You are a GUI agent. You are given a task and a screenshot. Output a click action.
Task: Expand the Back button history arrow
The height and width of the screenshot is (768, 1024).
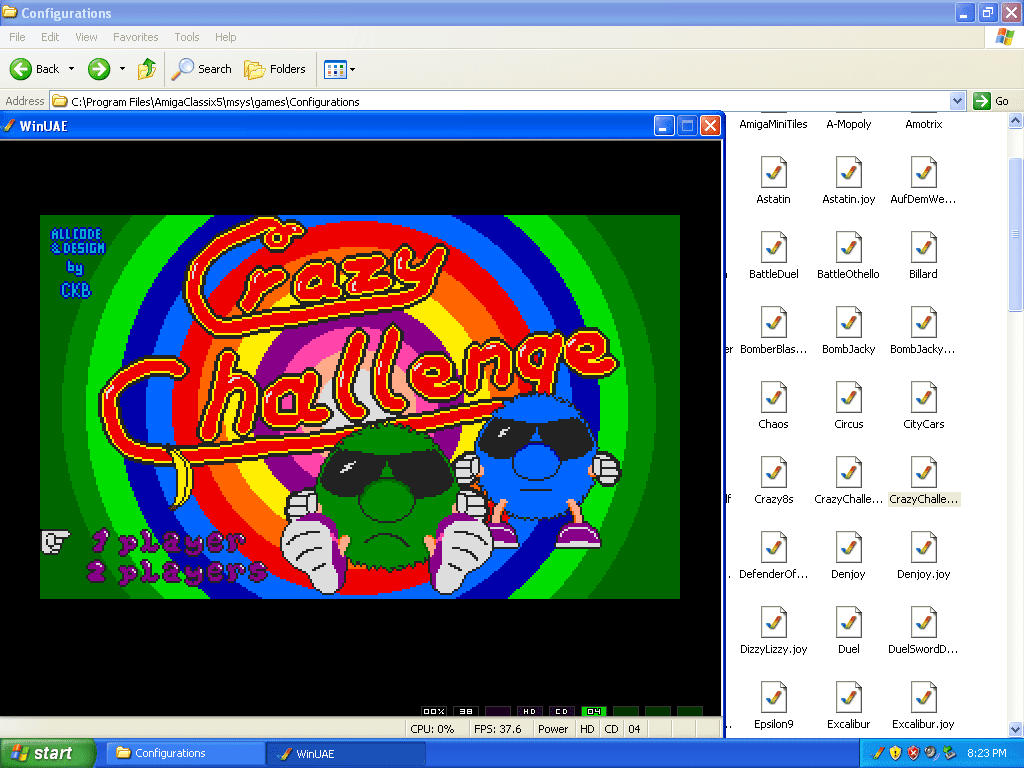click(x=70, y=69)
